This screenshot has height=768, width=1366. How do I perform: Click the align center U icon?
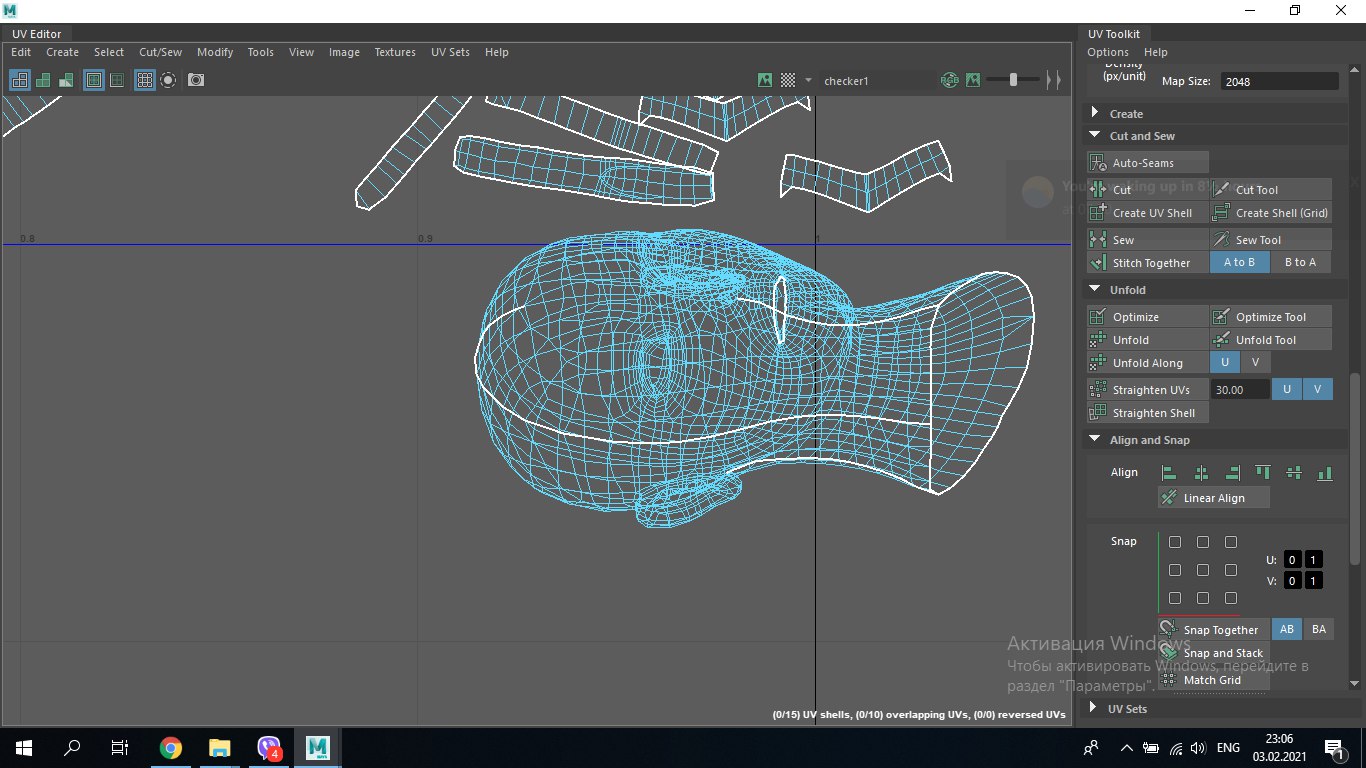click(x=1201, y=473)
